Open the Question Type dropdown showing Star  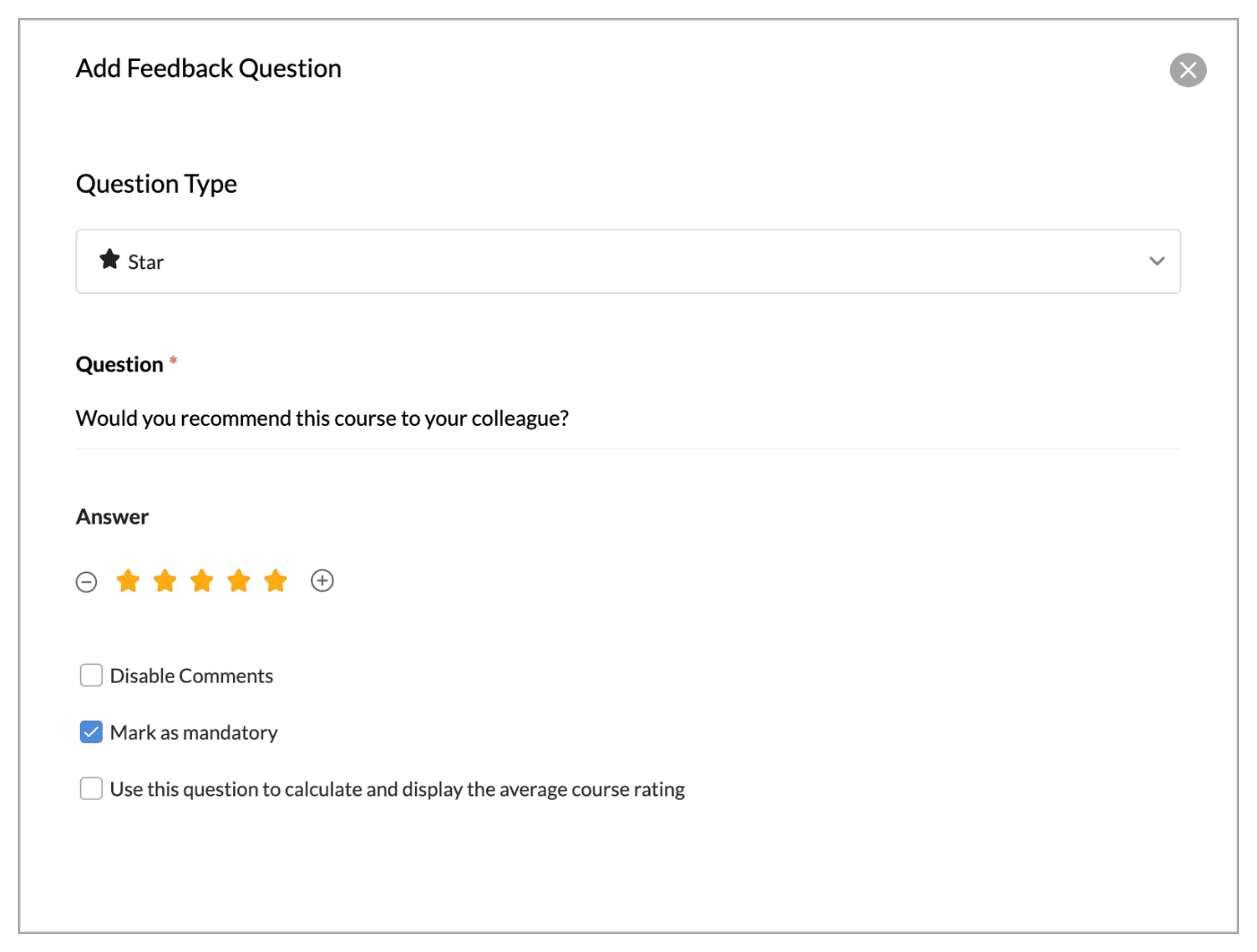(x=628, y=262)
